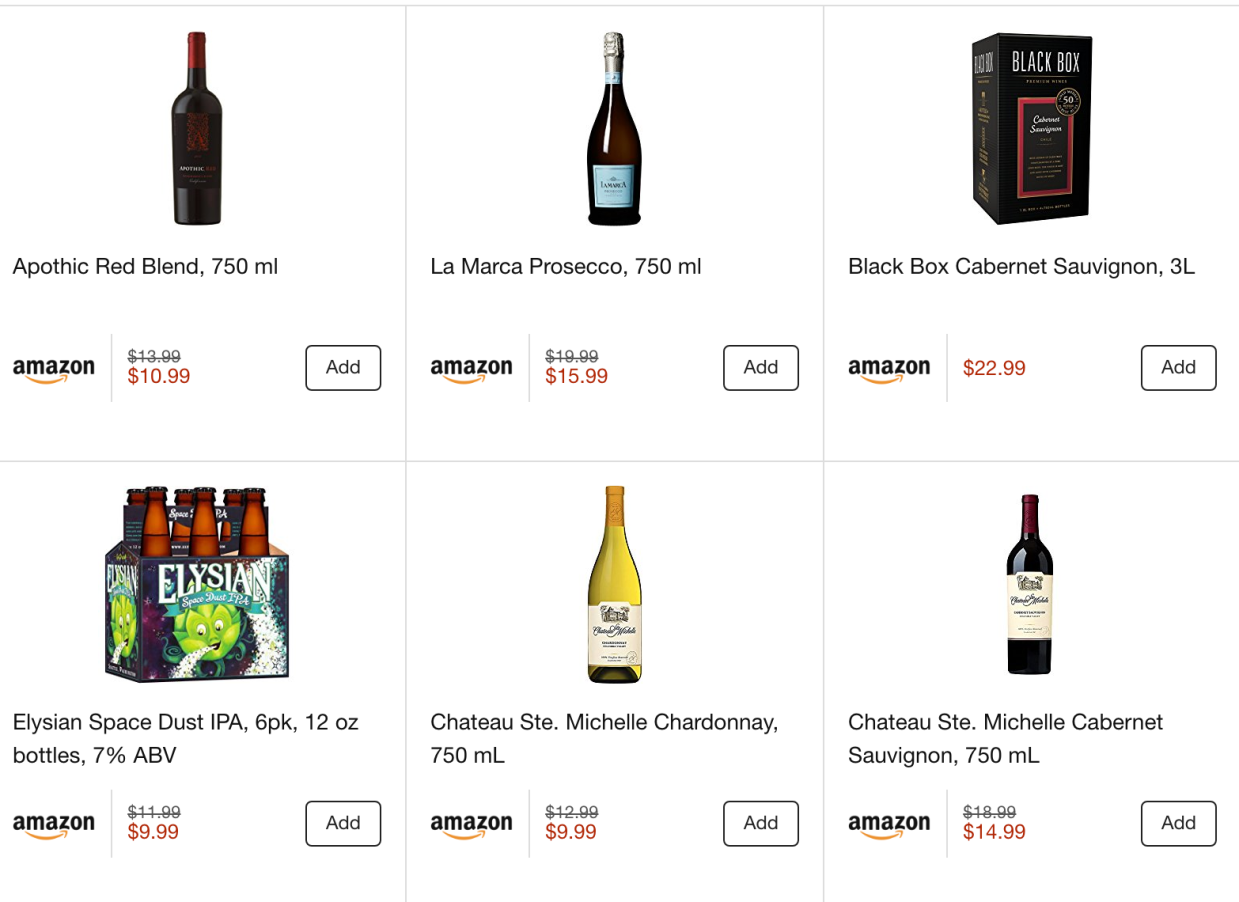Viewport: 1239px width, 902px height.
Task: Click the Amazon logo under Chateau Ste. Michelle Cabernet
Action: (x=889, y=823)
